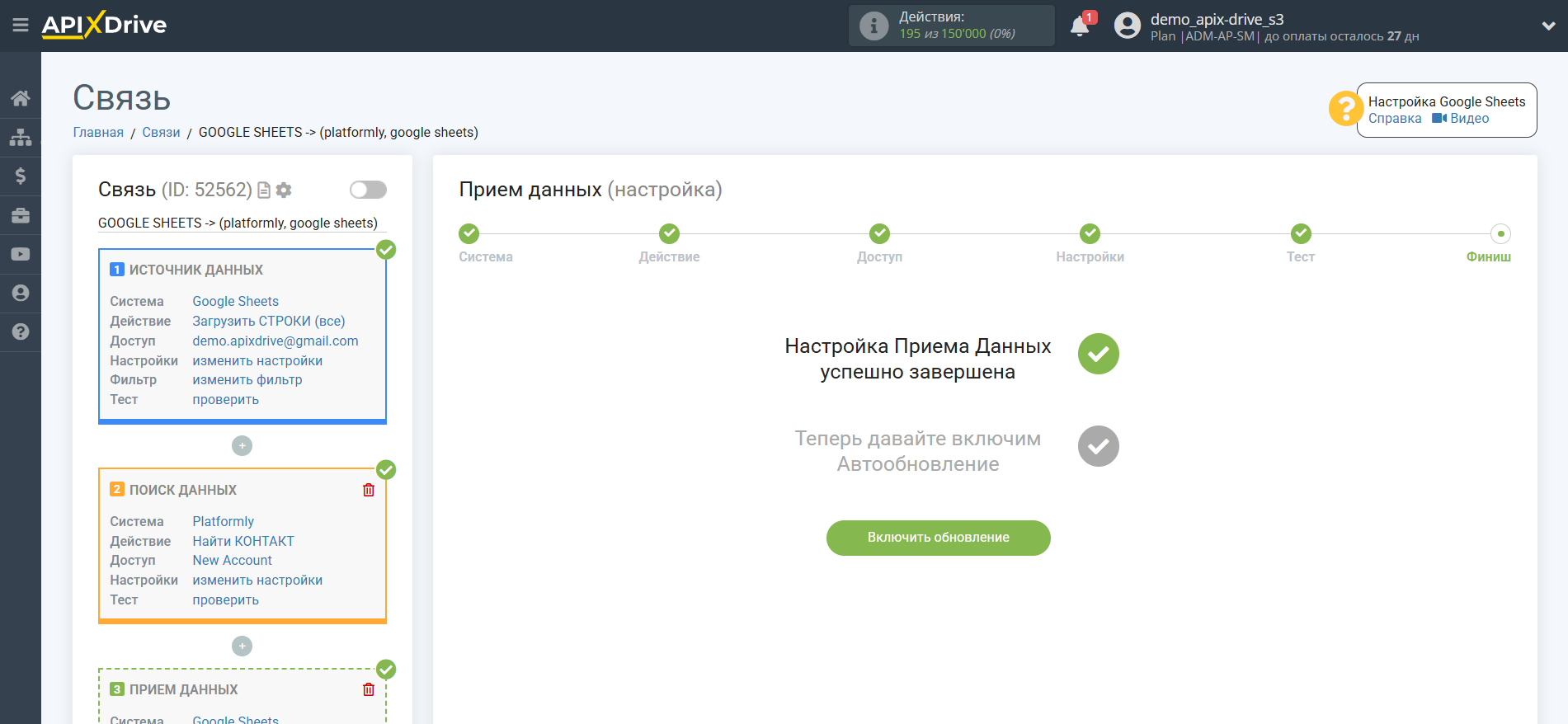Open the billing dollar sidebar icon
The width and height of the screenshot is (1568, 724).
[21, 176]
